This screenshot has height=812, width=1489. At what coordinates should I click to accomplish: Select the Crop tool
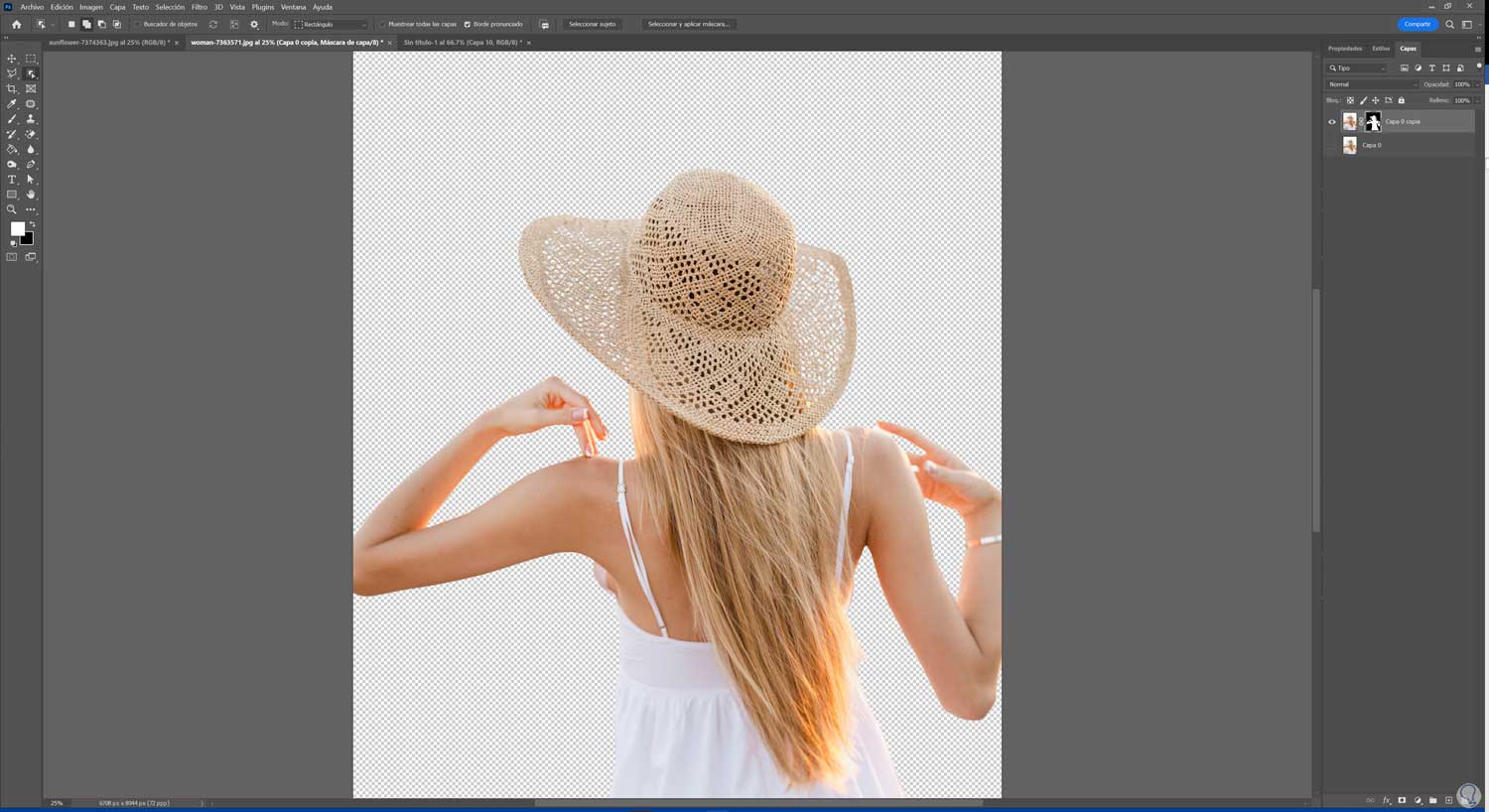tap(12, 89)
